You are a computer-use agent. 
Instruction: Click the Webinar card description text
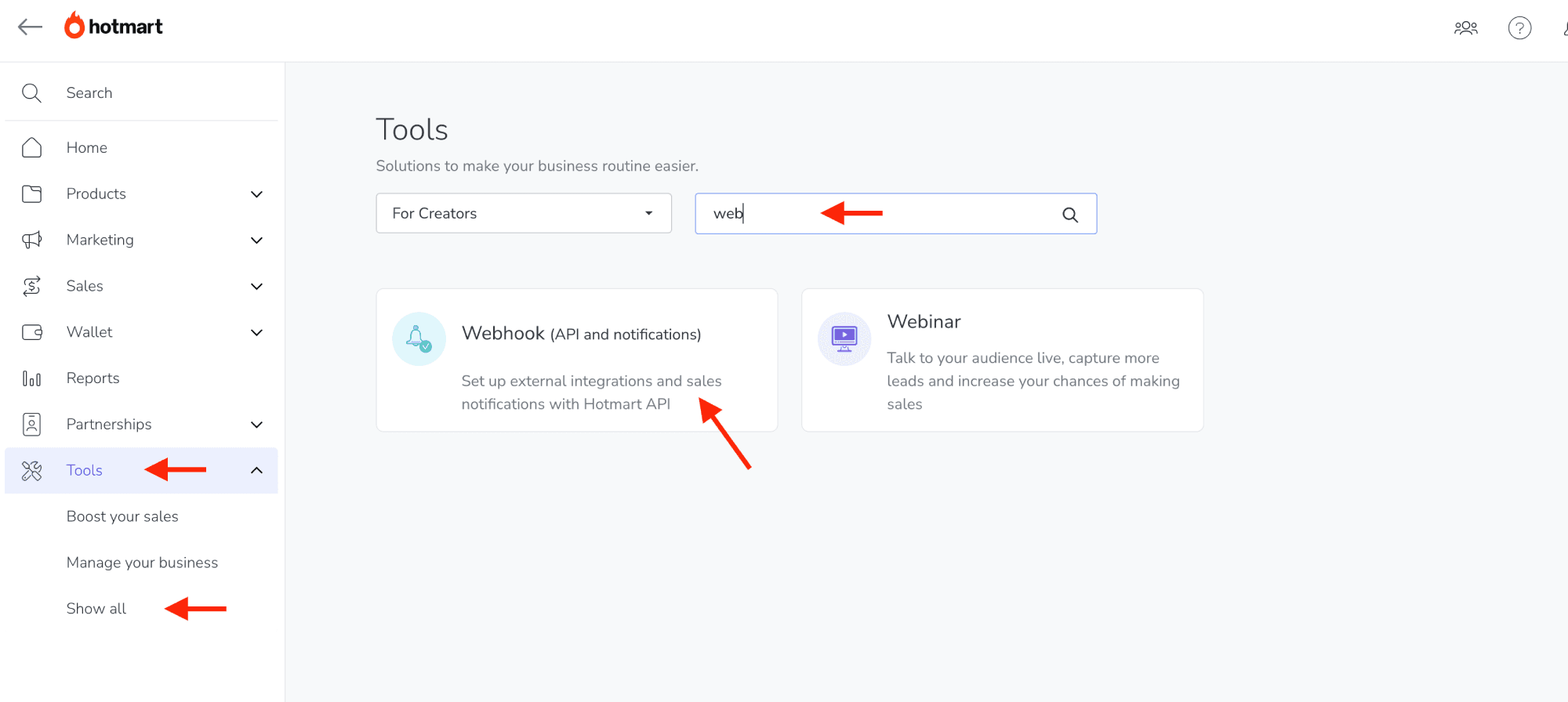[1033, 381]
